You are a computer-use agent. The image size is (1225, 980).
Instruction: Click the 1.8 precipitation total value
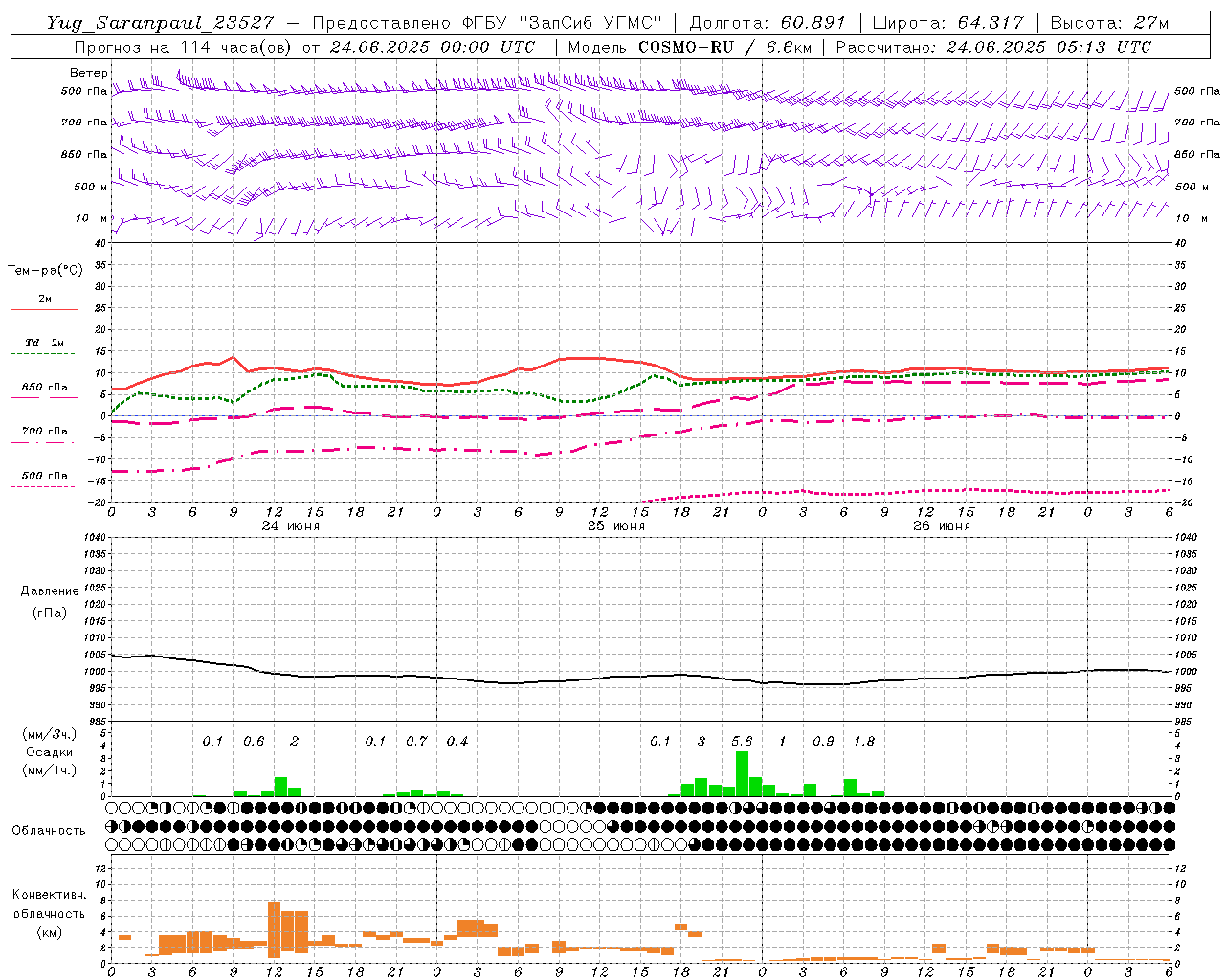pyautogui.click(x=863, y=741)
